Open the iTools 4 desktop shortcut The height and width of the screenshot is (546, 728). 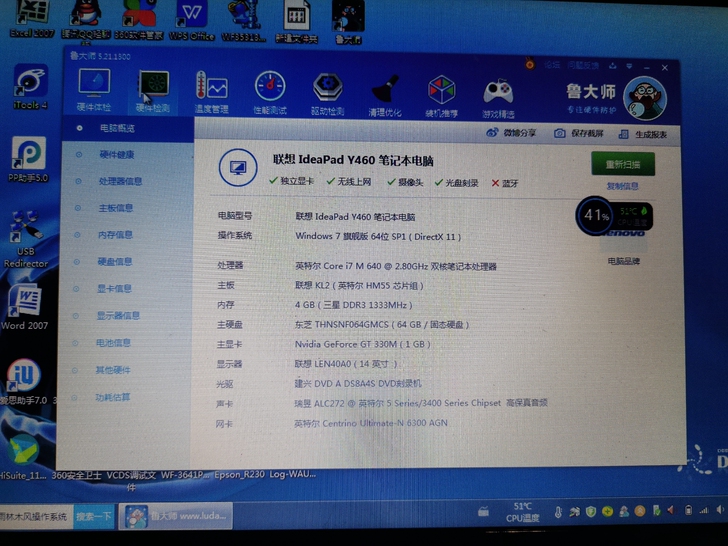30,87
